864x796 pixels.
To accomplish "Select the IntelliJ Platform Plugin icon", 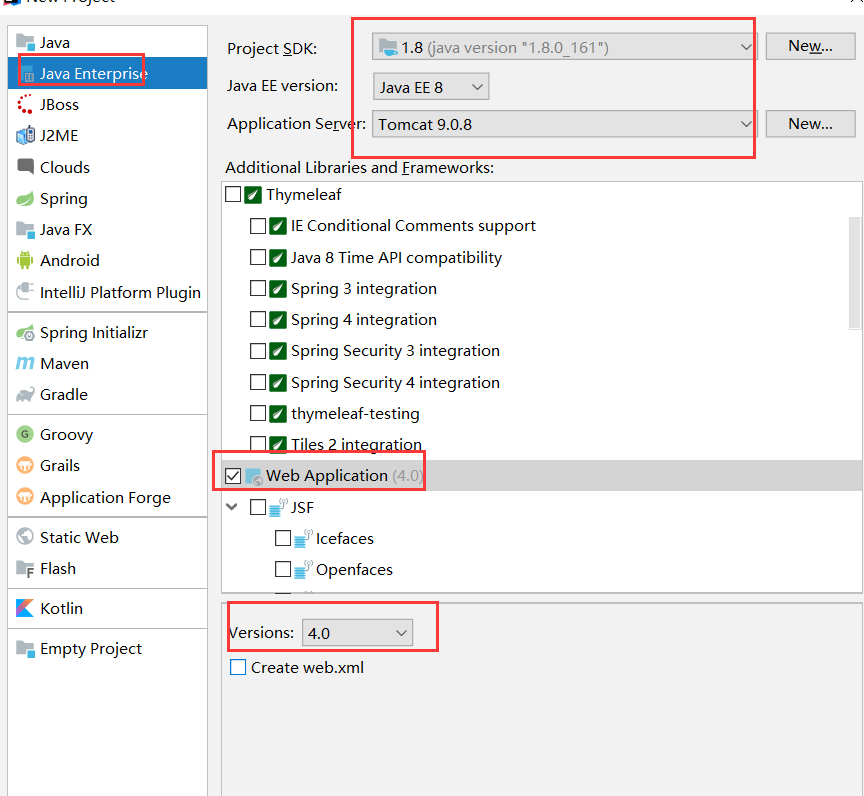I will point(25,291).
